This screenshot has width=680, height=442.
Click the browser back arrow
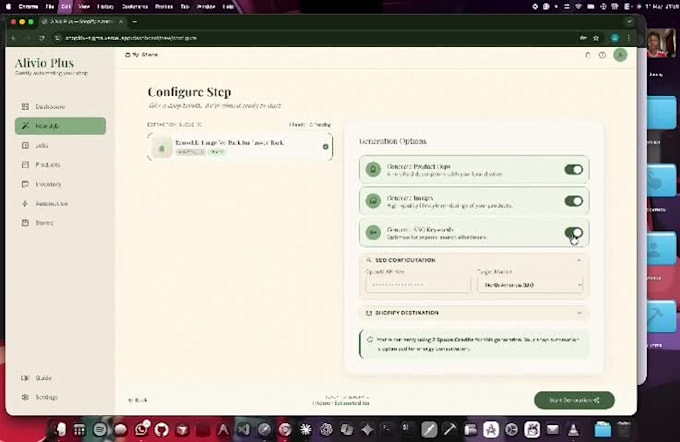pos(14,38)
